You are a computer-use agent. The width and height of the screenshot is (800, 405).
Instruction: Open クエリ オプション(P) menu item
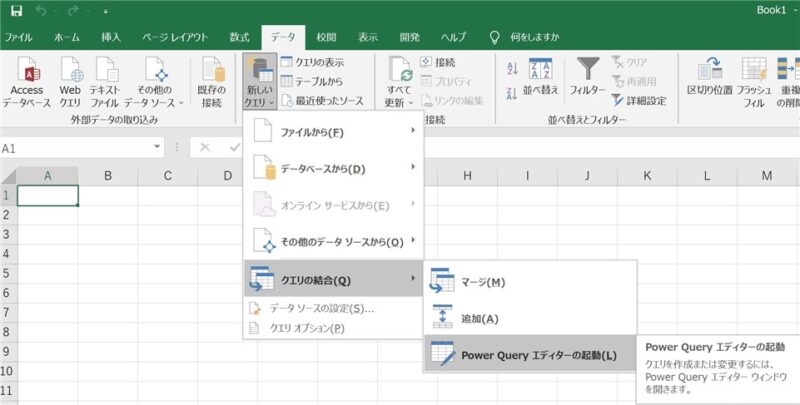point(334,328)
